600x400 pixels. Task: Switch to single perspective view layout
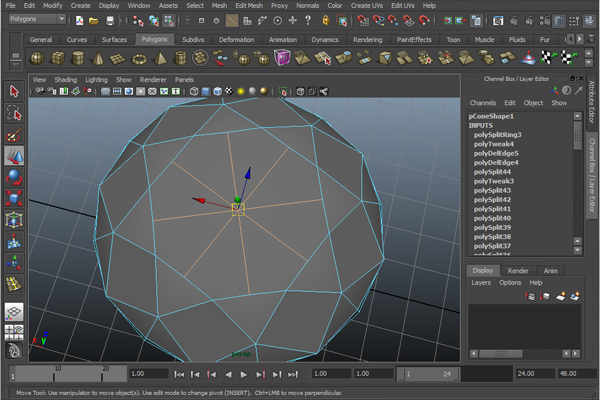pyautogui.click(x=14, y=312)
